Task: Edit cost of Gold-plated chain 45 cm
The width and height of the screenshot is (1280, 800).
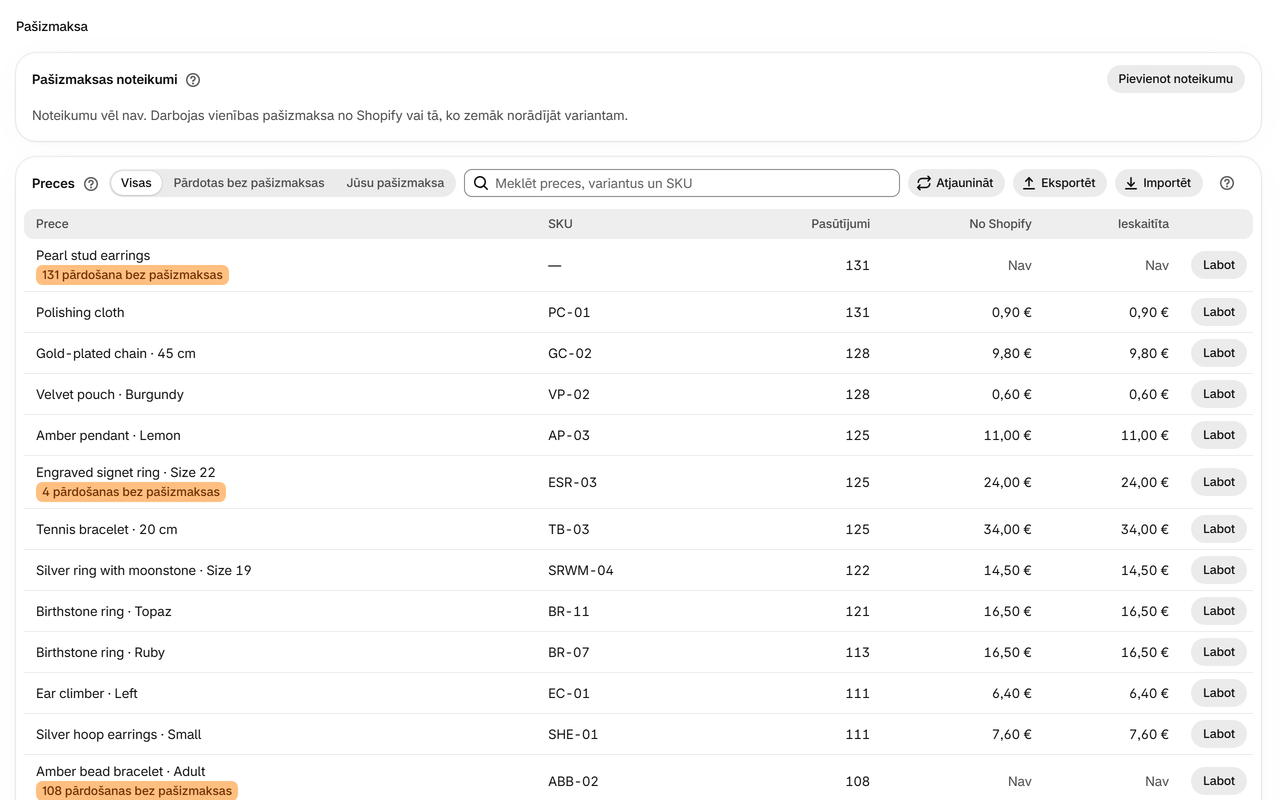Action: click(x=1218, y=353)
